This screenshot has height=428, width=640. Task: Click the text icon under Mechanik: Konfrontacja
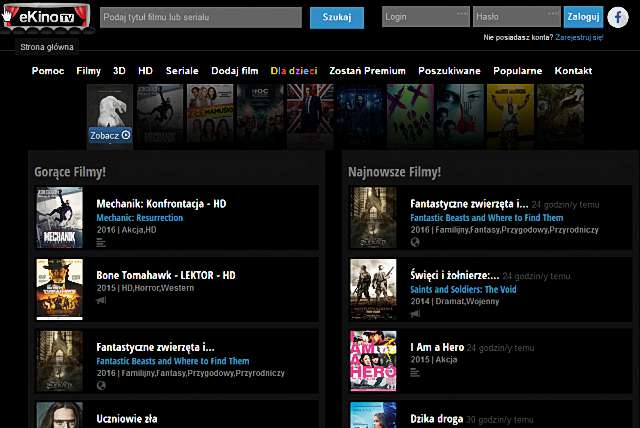tap(101, 243)
